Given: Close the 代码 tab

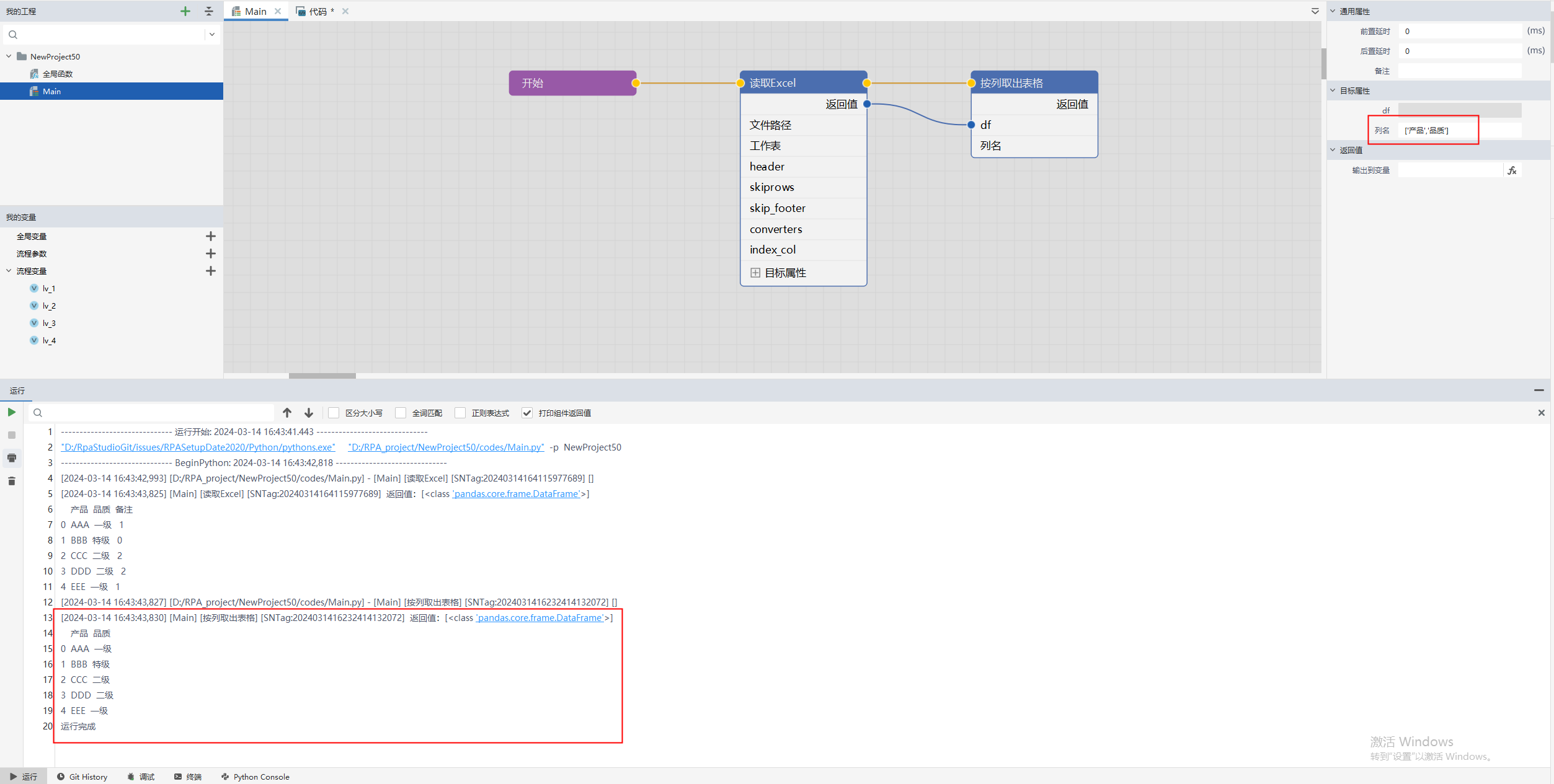Looking at the screenshot, I should pyautogui.click(x=345, y=11).
